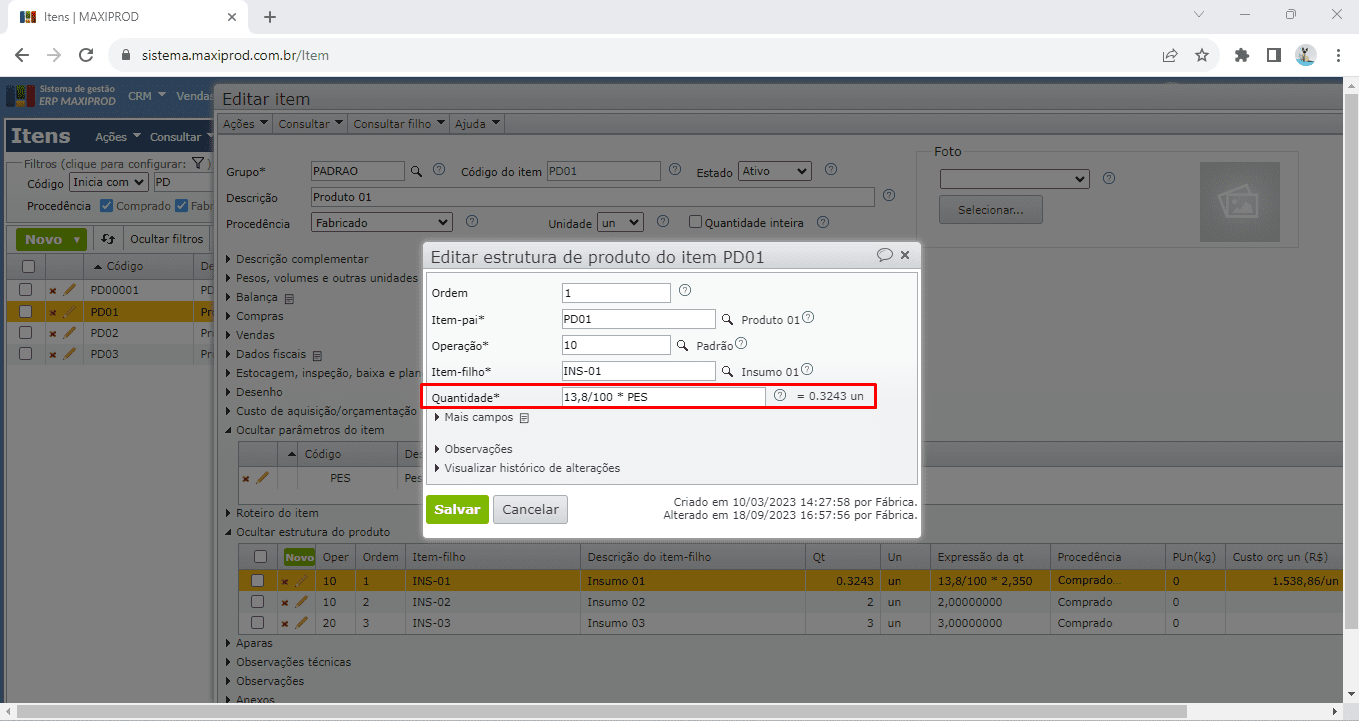Image resolution: width=1359 pixels, height=721 pixels.
Task: Add a structure row with the small Novo button
Action: pyautogui.click(x=299, y=557)
